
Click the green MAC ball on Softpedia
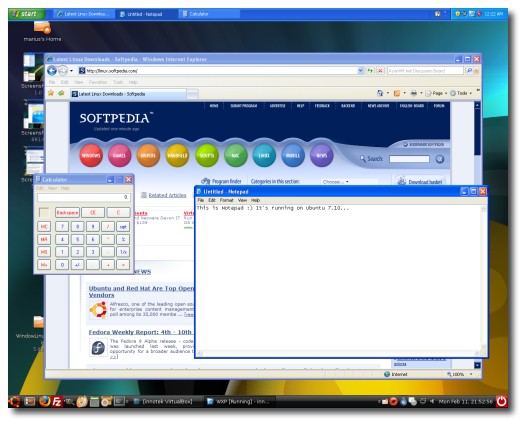(x=236, y=155)
